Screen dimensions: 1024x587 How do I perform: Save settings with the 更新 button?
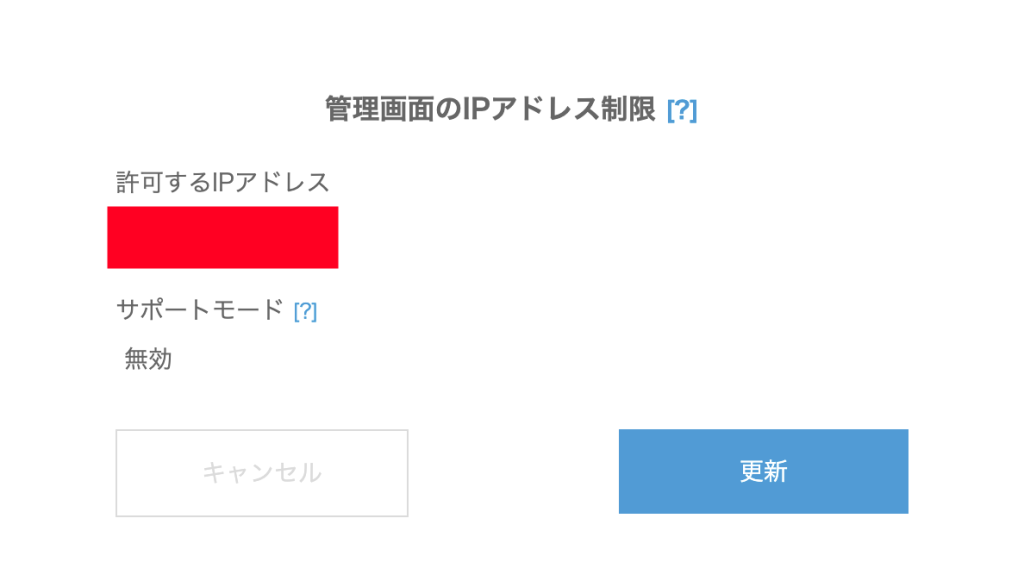[763, 472]
